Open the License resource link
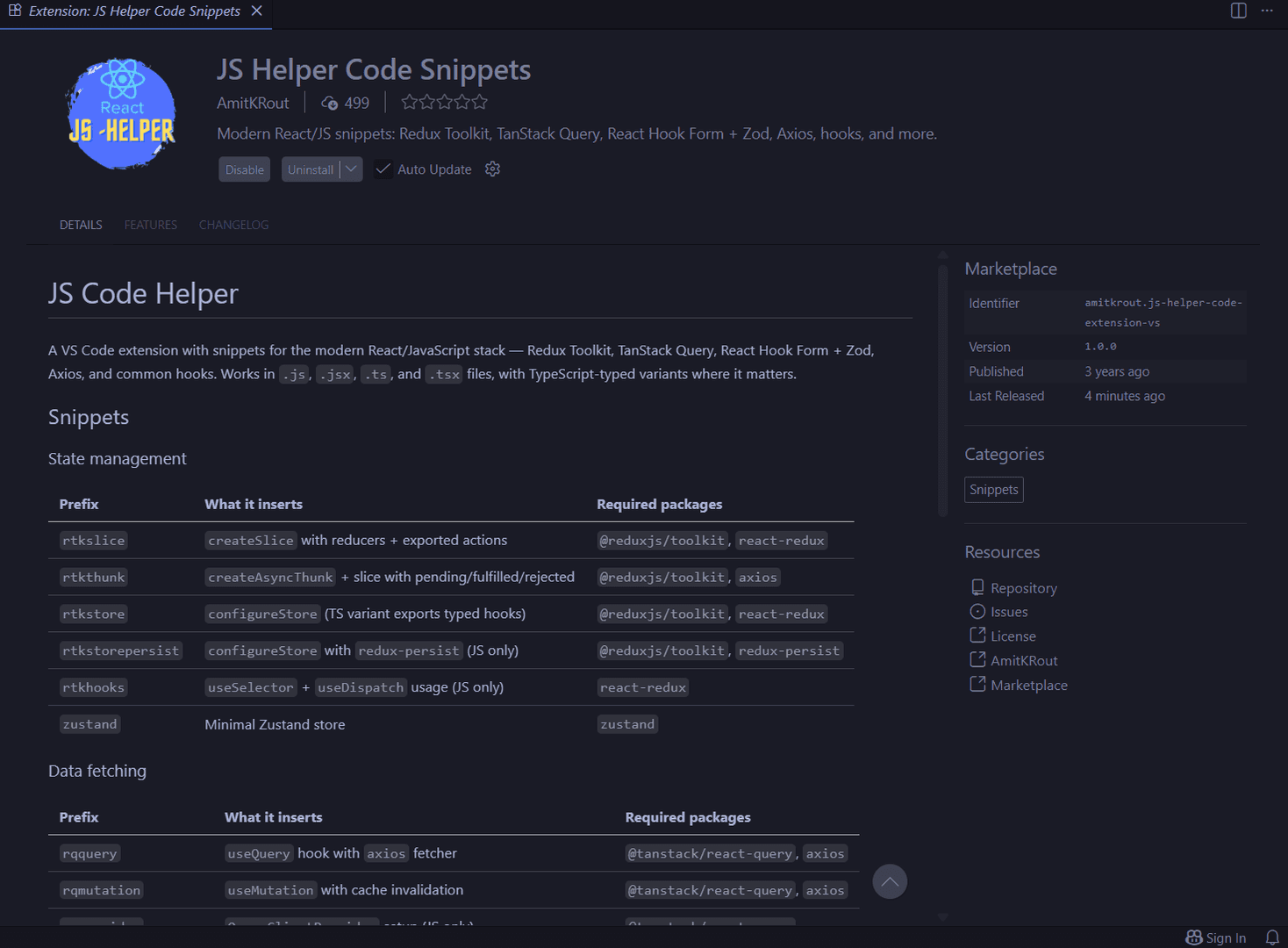The width and height of the screenshot is (1288, 948). (1013, 636)
